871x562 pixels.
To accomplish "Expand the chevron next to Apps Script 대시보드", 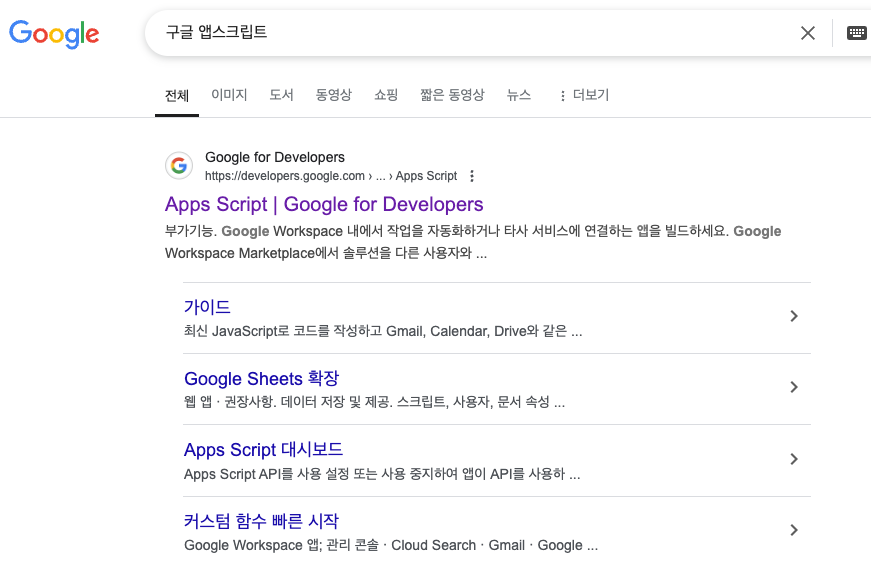I will click(794, 459).
